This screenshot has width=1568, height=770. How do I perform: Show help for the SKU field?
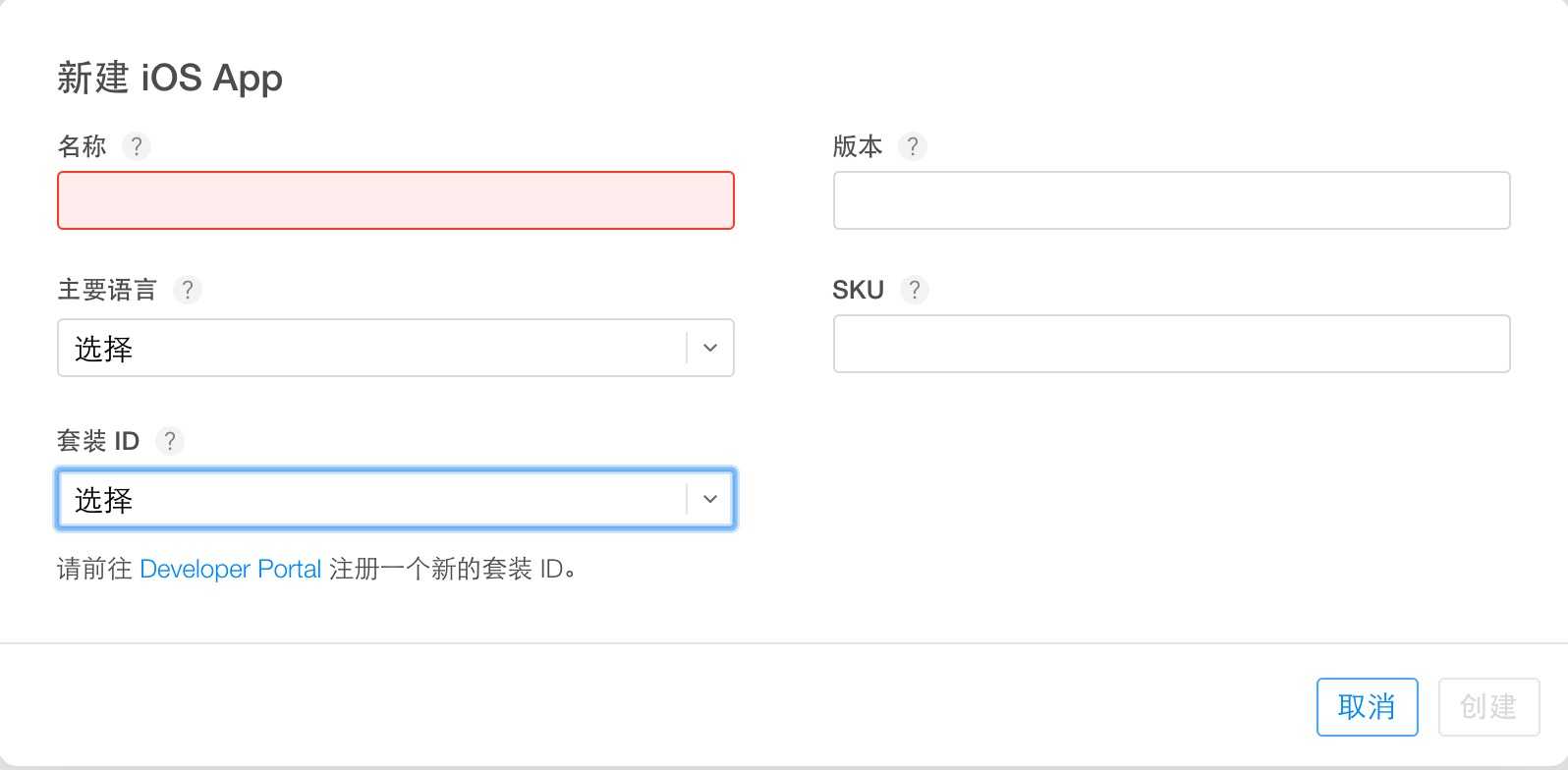click(x=915, y=290)
